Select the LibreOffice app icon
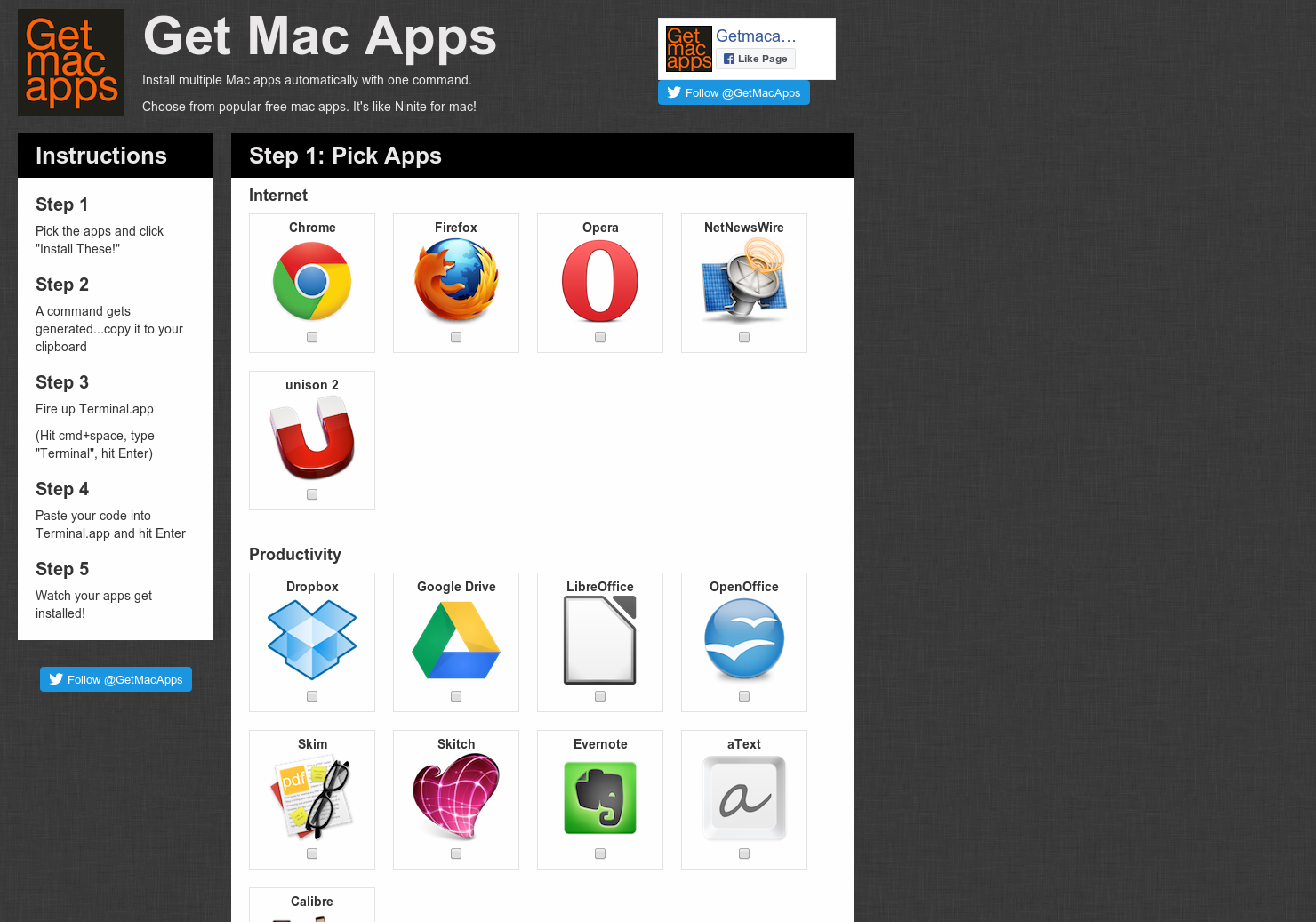Viewport: 1316px width, 922px height. [599, 639]
